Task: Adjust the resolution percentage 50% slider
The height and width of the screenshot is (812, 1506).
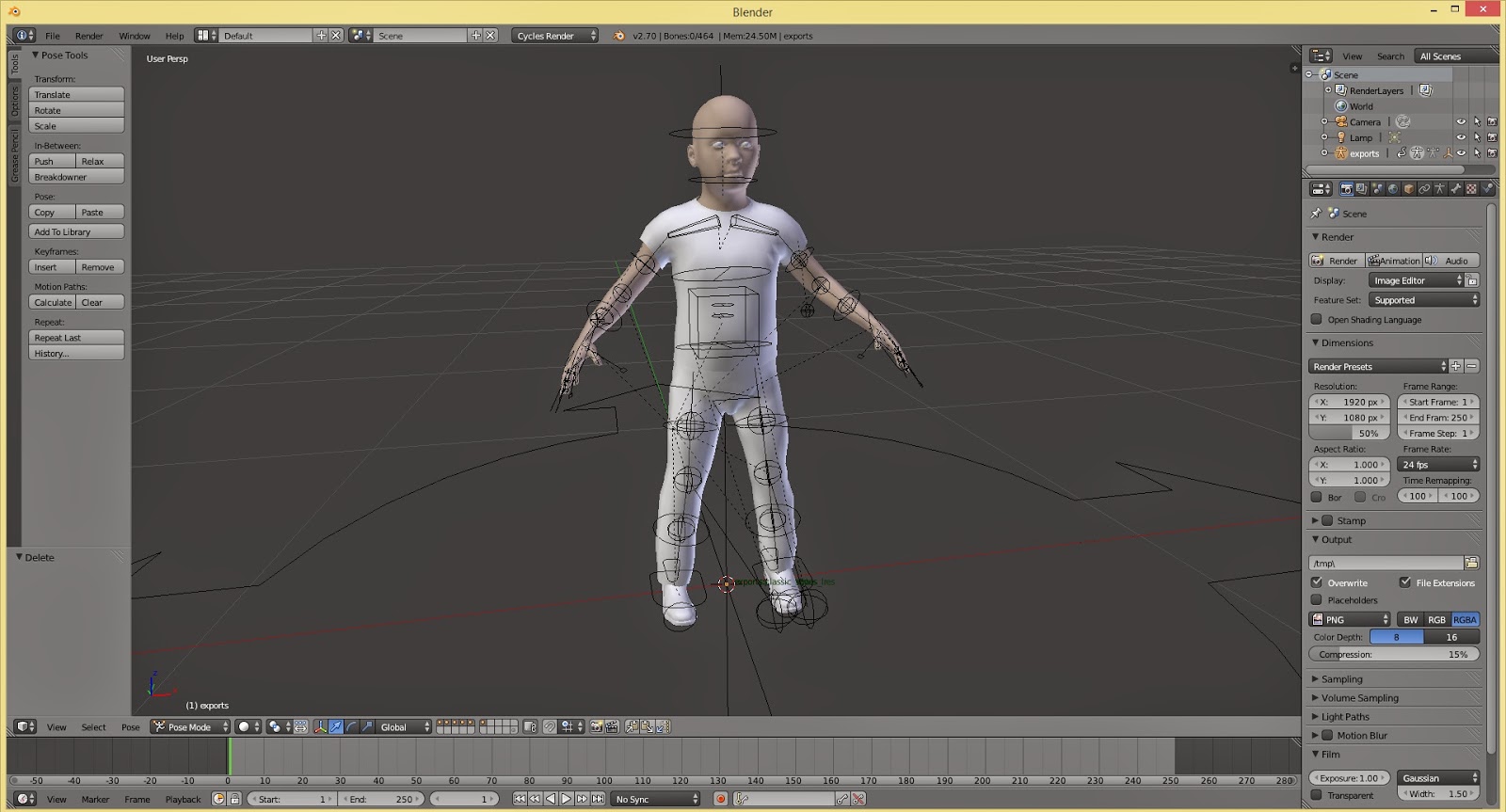Action: pyautogui.click(x=1349, y=433)
